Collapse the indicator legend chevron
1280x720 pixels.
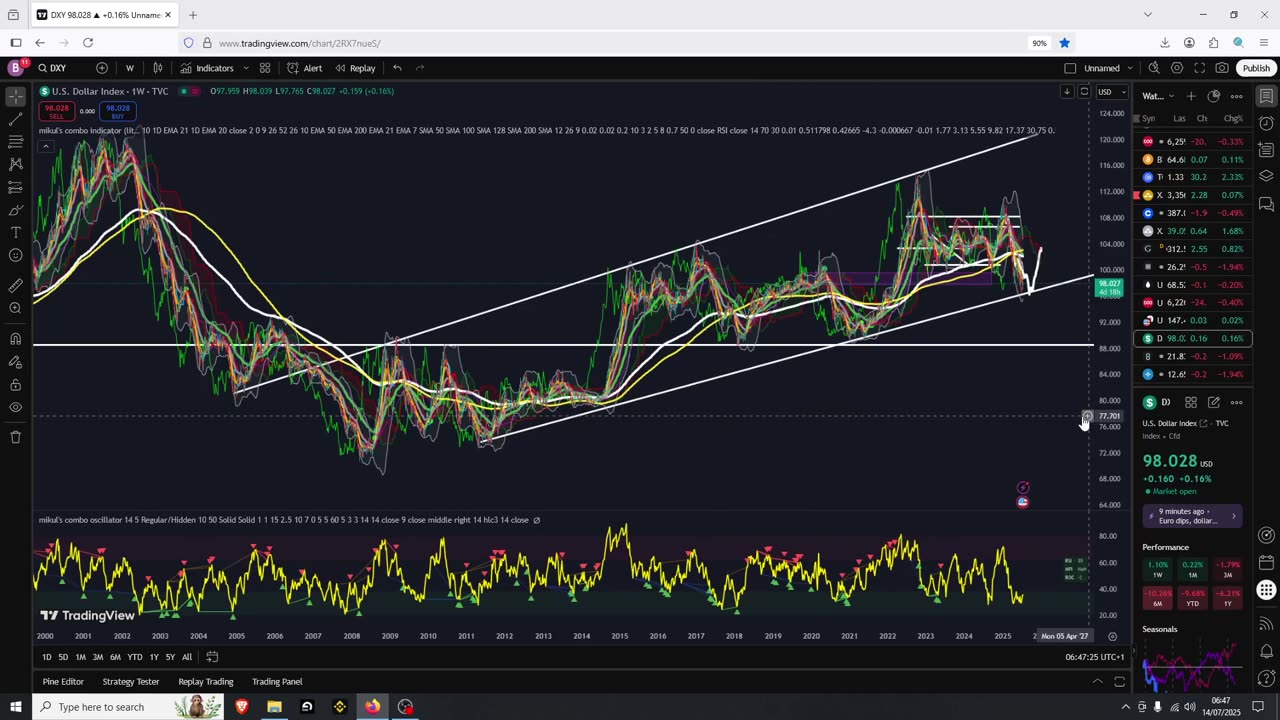point(45,146)
